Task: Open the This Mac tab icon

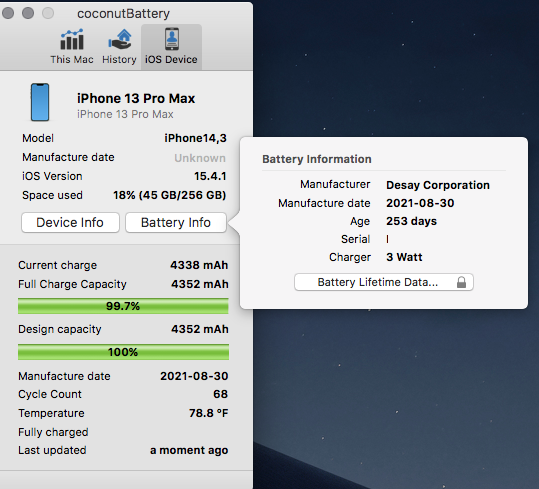Action: tap(72, 40)
